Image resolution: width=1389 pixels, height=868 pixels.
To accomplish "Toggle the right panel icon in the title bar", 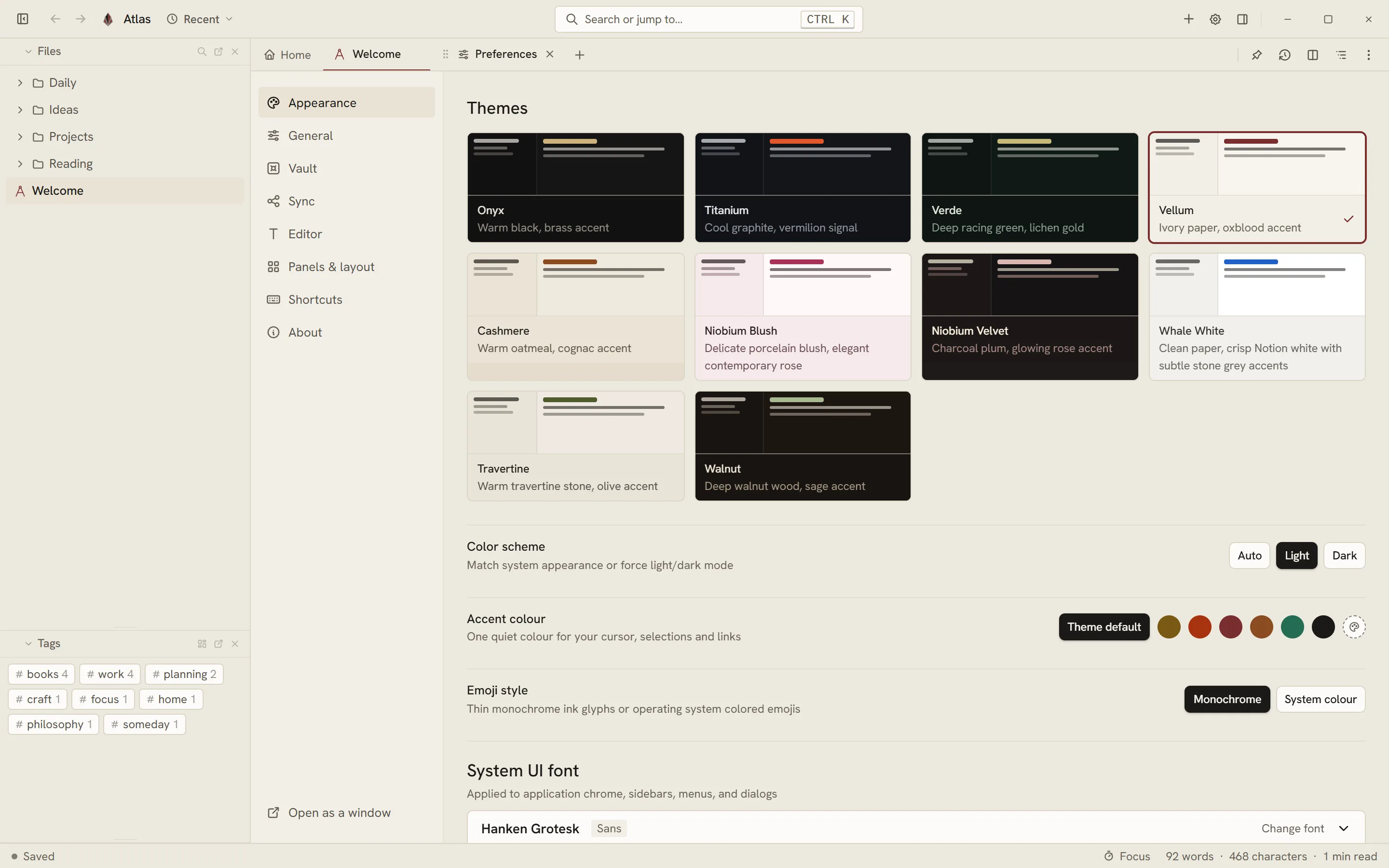I will 1243,19.
